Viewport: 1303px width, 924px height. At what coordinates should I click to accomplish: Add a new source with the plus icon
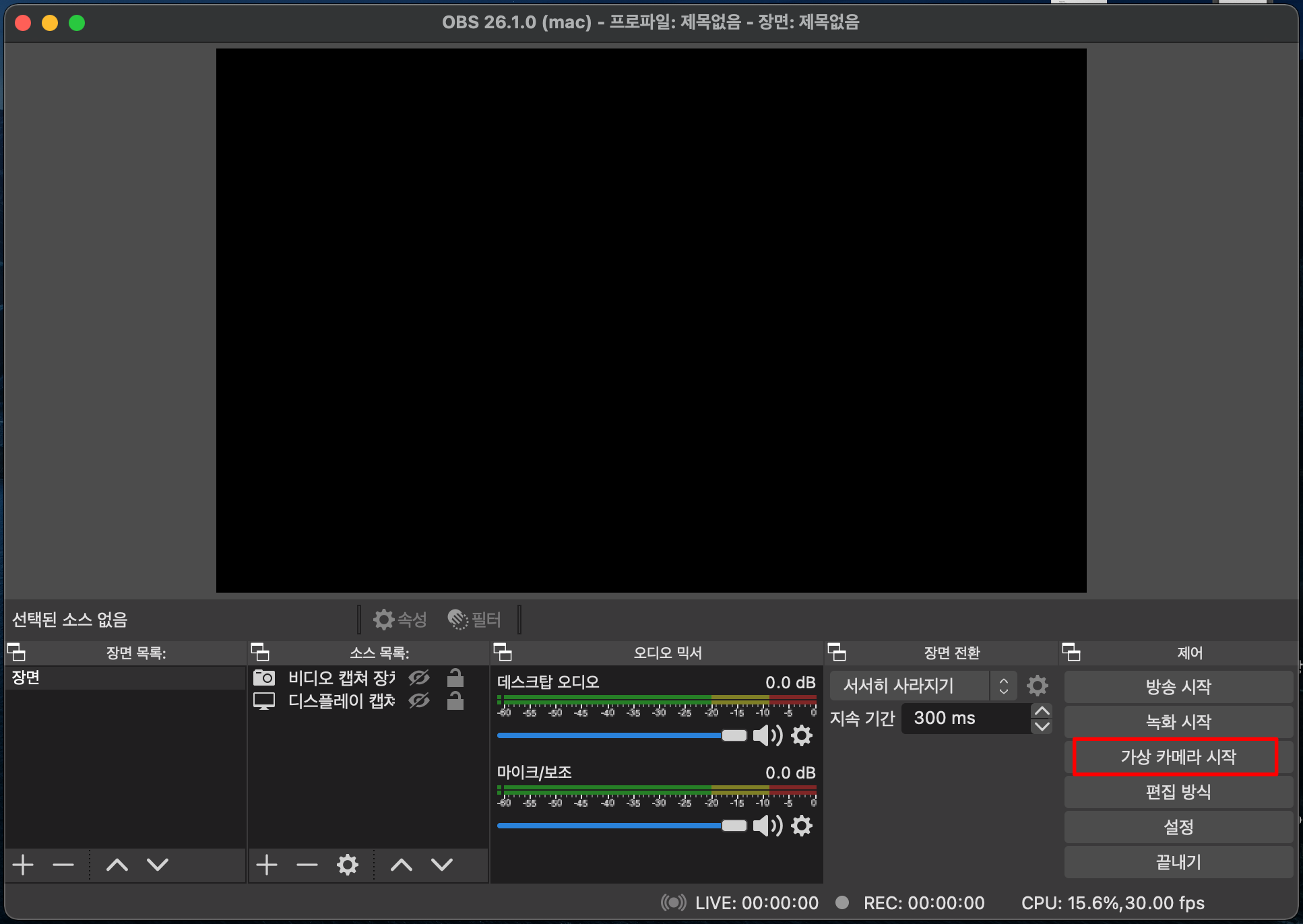click(267, 865)
